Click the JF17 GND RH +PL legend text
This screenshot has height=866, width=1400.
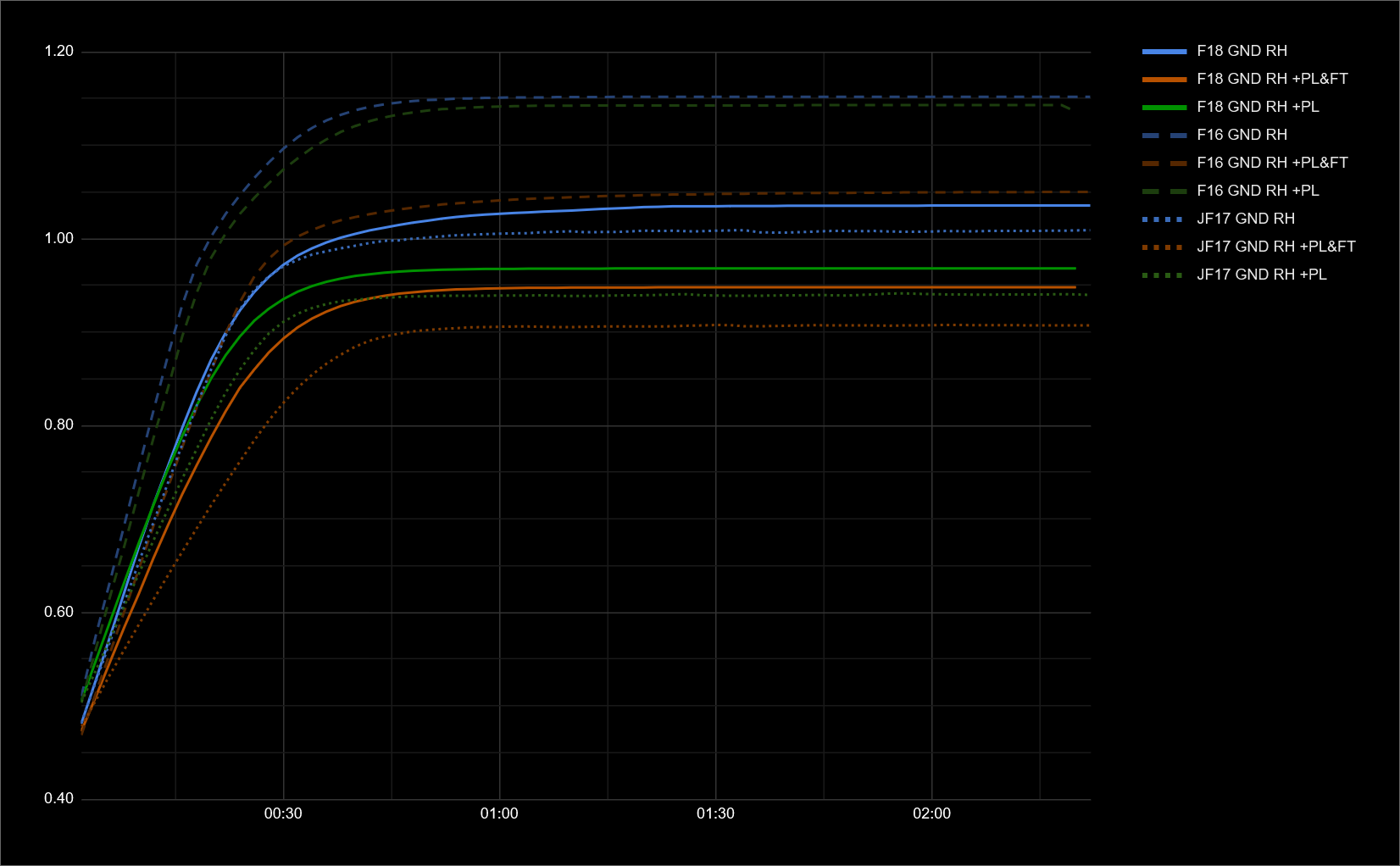pyautogui.click(x=1261, y=275)
